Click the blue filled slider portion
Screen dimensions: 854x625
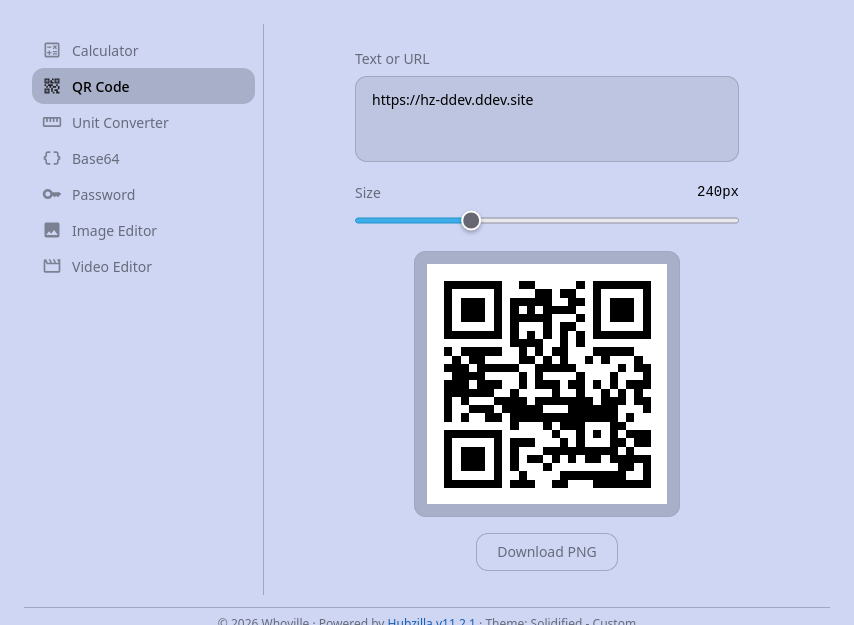408,220
